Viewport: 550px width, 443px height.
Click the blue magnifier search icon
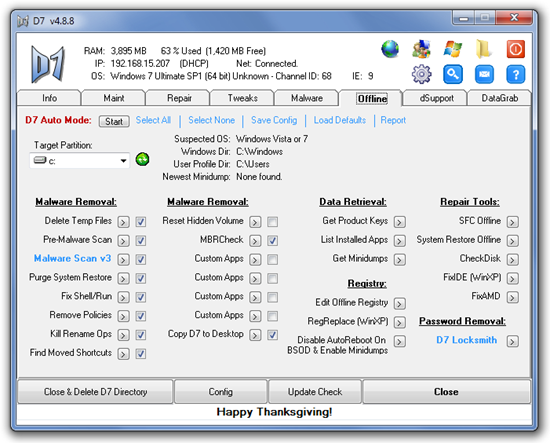pos(452,74)
